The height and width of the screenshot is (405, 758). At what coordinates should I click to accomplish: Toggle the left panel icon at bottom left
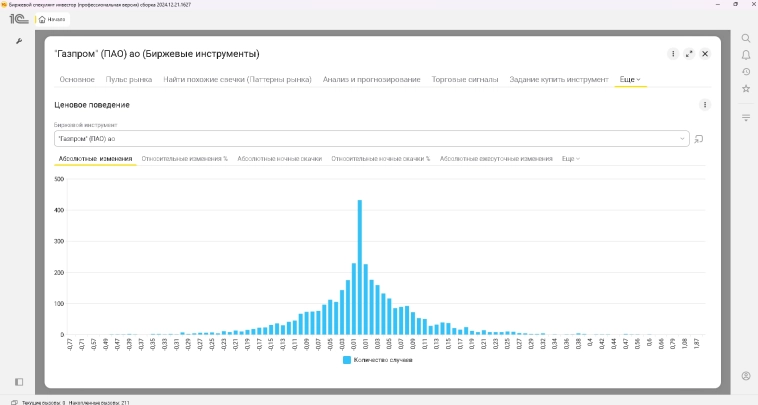click(x=19, y=381)
